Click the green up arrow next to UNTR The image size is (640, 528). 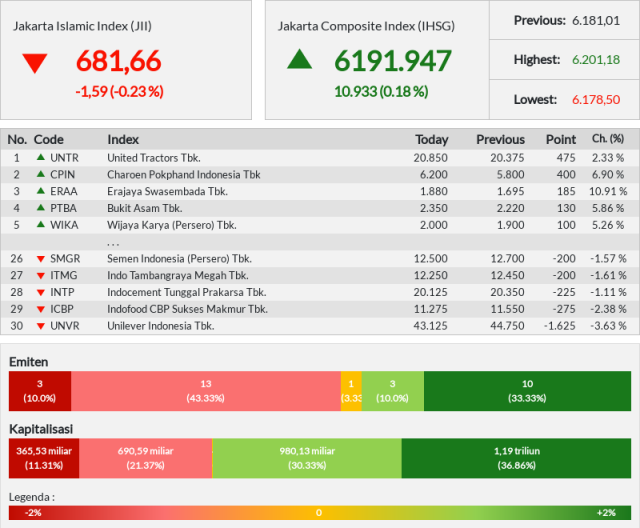click(41, 157)
